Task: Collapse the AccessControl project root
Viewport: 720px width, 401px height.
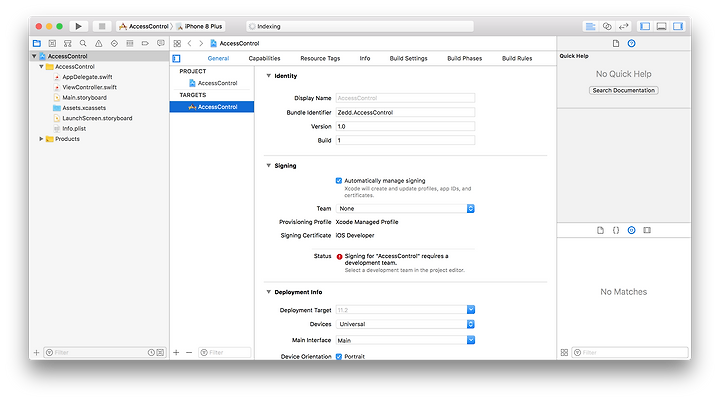Action: point(34,56)
